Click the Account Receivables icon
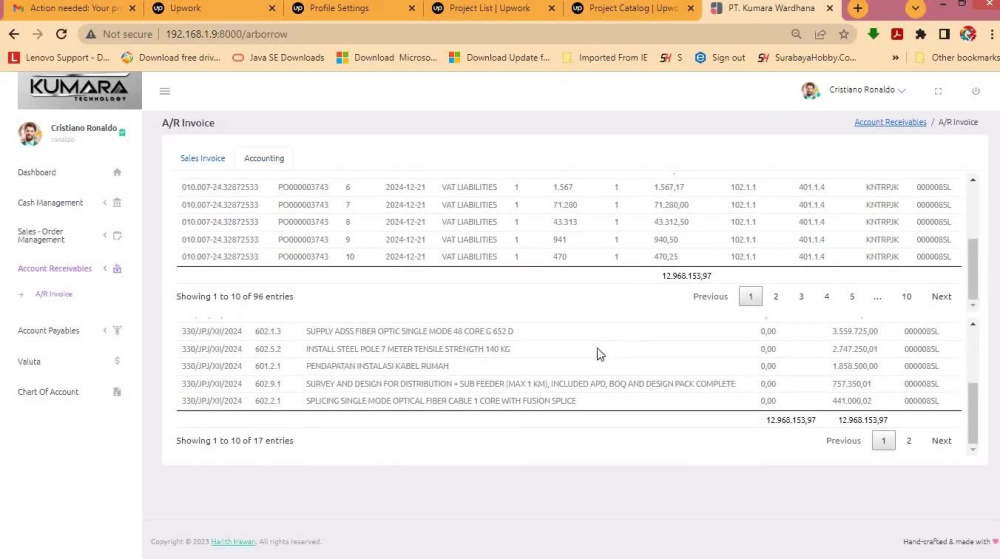Viewport: 1000px width, 559px height. pyautogui.click(x=117, y=268)
